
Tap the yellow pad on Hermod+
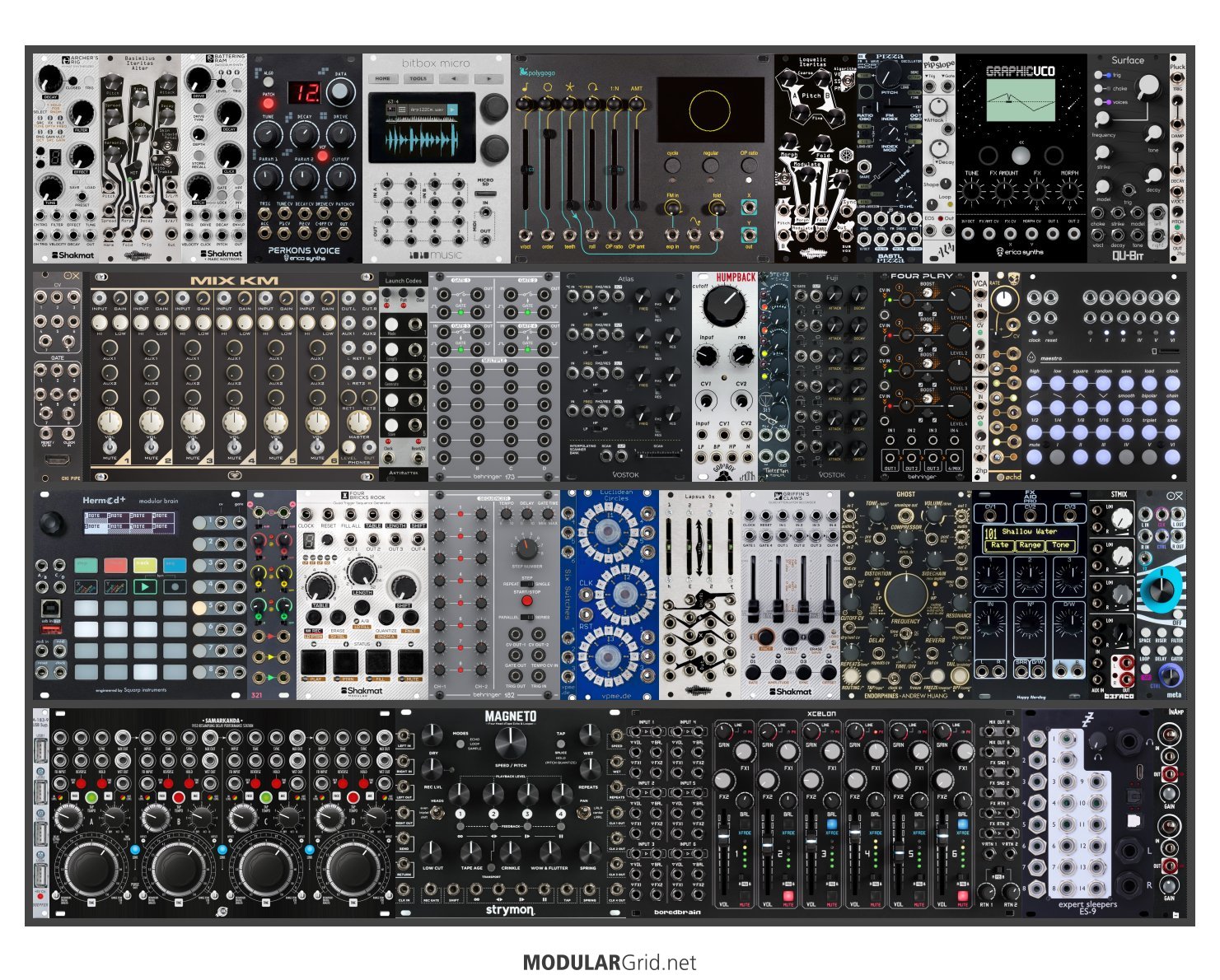point(145,566)
